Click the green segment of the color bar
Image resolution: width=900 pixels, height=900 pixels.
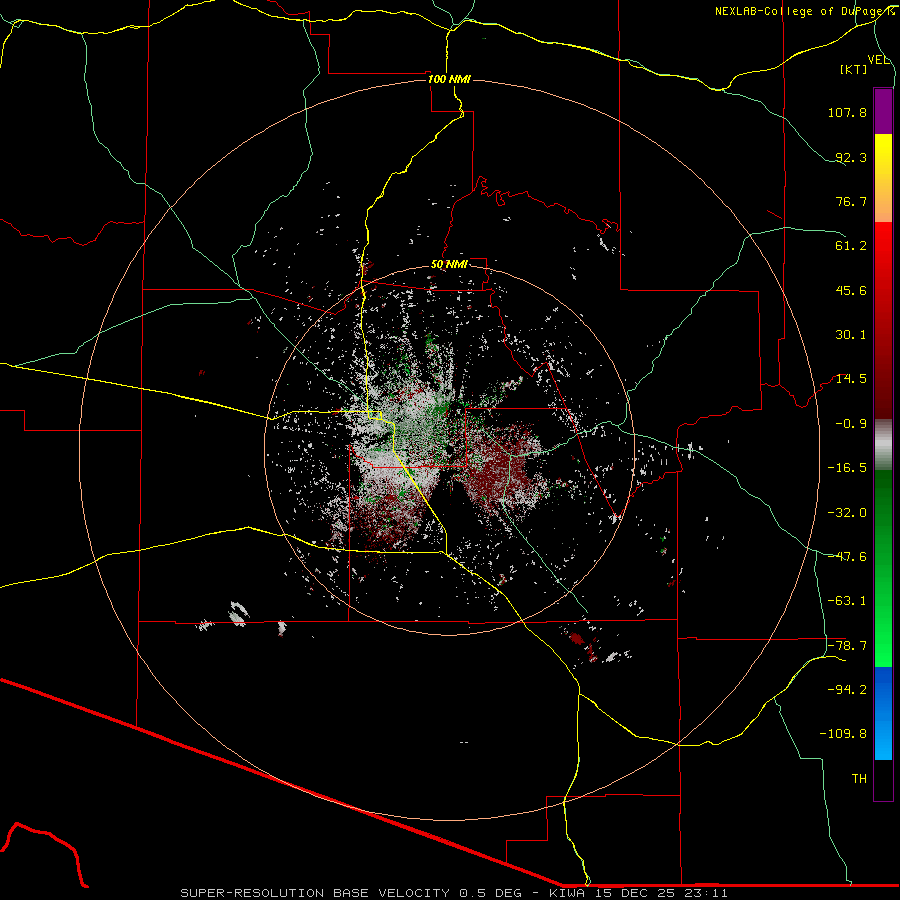(883, 568)
